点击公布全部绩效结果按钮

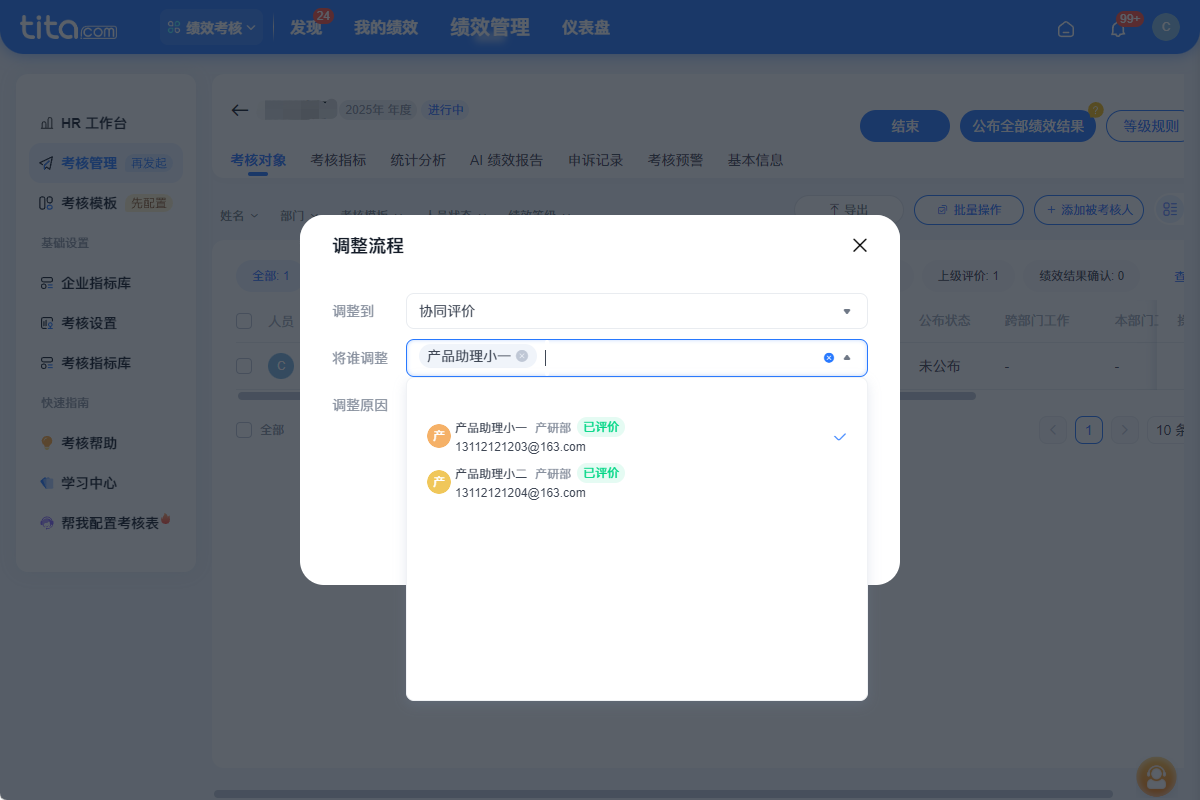click(1027, 126)
